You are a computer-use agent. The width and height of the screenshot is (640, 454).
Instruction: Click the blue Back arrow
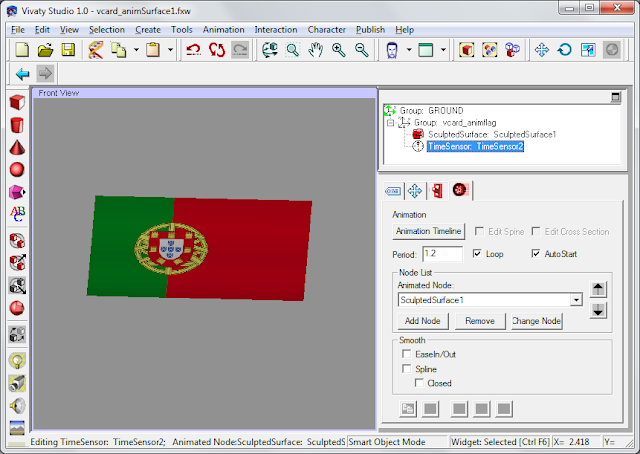22,74
